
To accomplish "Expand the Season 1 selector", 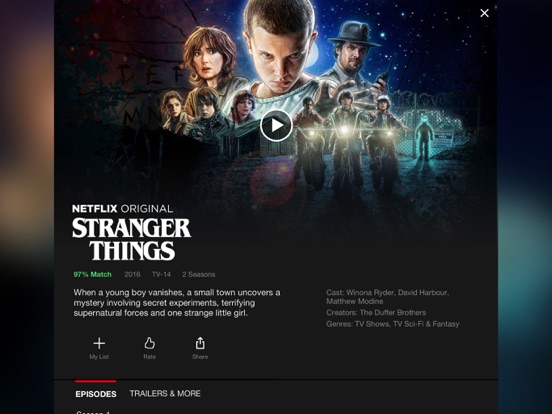I will (x=94, y=412).
